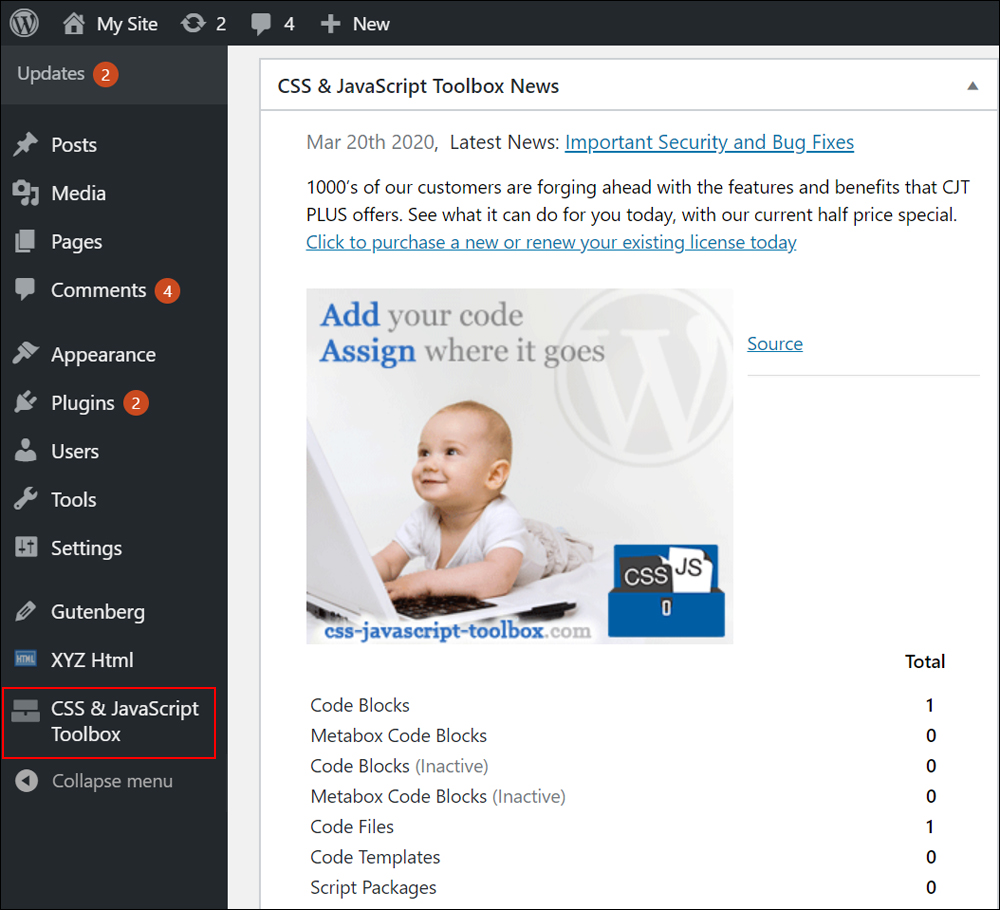Click the Code Blocks row label
Viewport: 1000px width, 910px height.
click(x=360, y=705)
